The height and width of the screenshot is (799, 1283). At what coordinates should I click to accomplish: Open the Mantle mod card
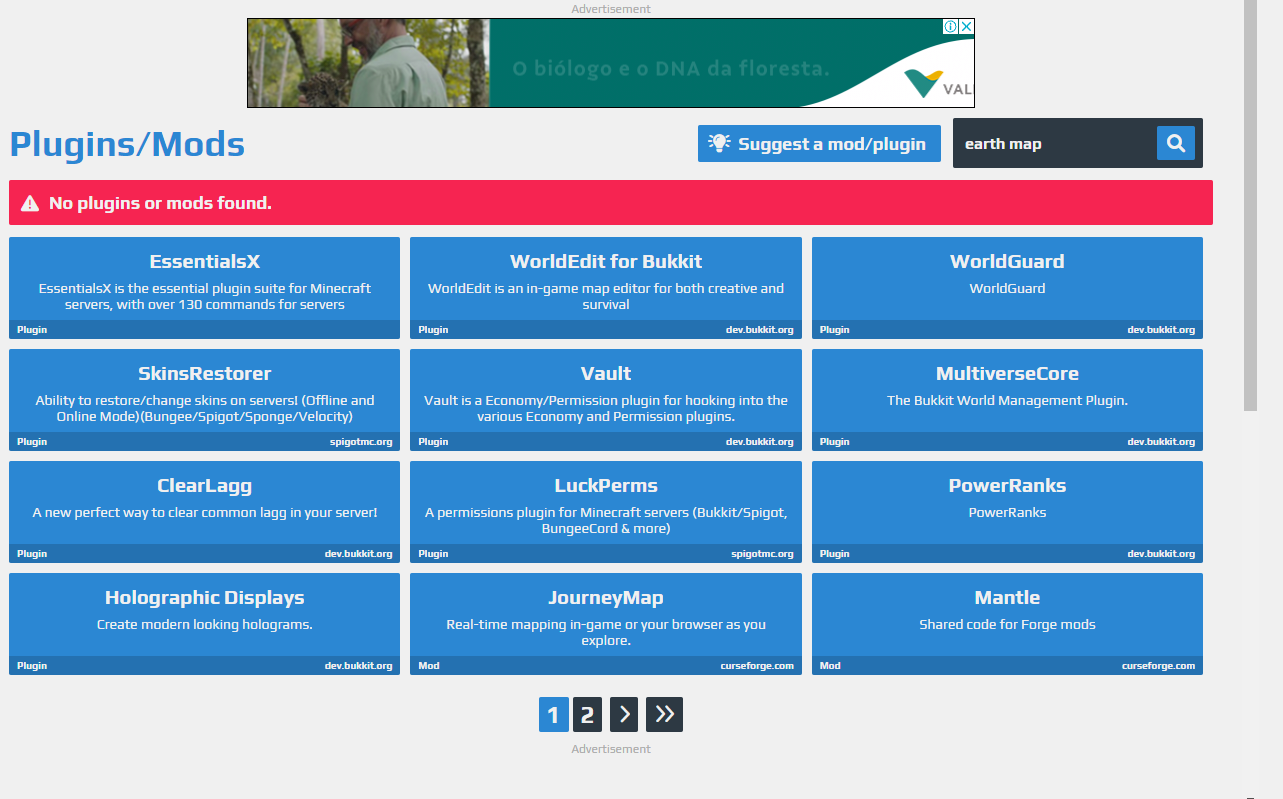(1007, 624)
